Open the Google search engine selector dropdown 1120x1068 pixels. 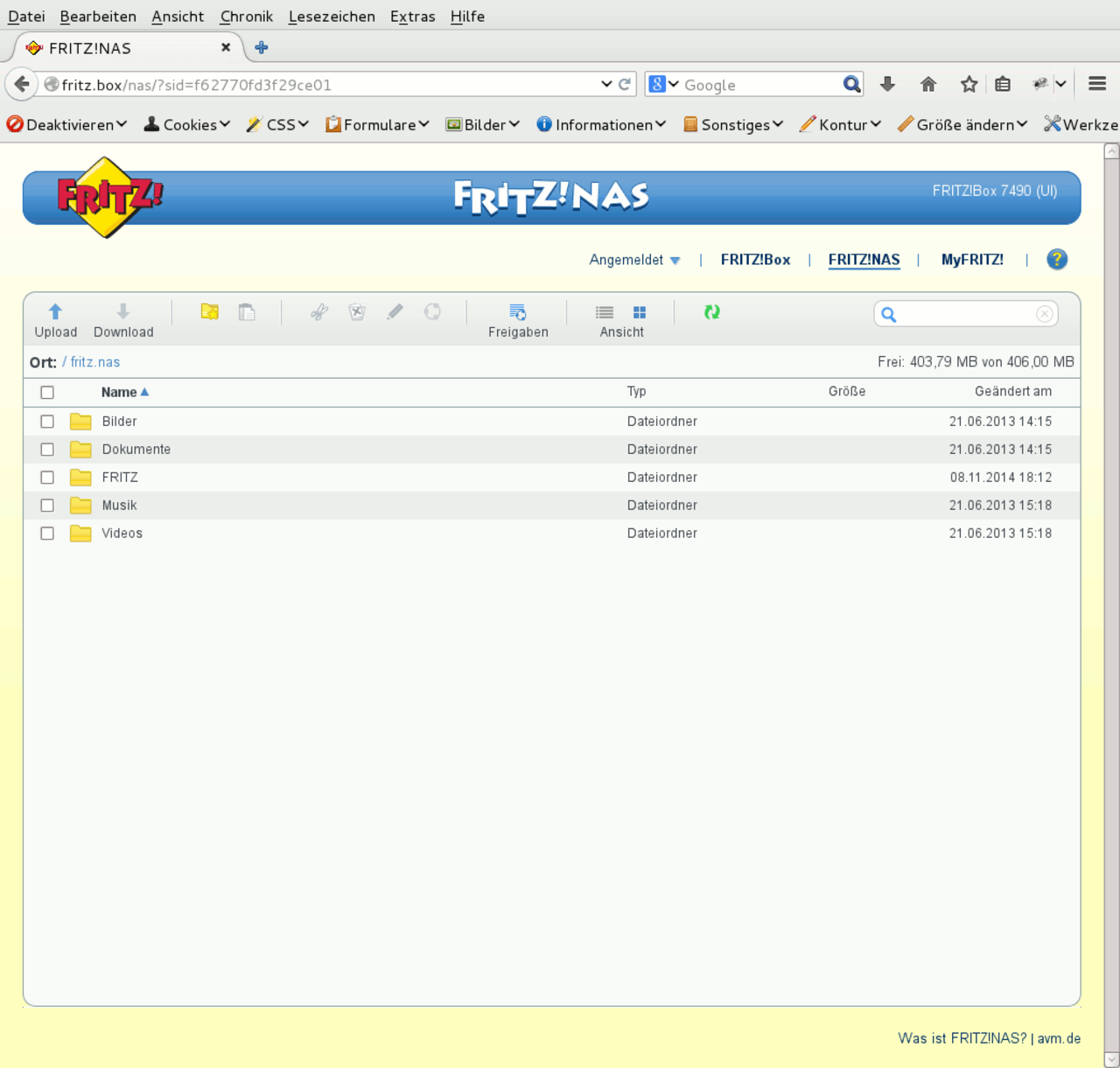coord(664,84)
